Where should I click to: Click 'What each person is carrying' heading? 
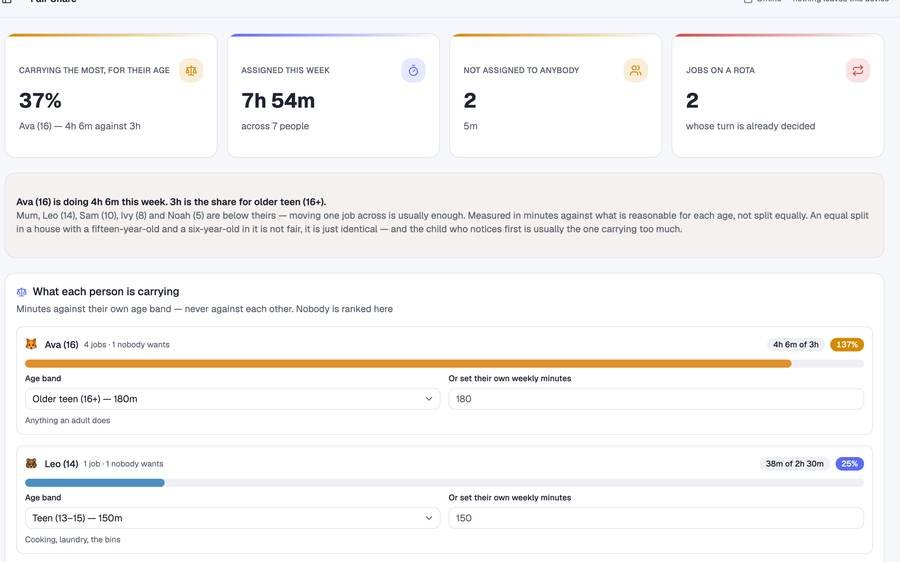click(106, 292)
